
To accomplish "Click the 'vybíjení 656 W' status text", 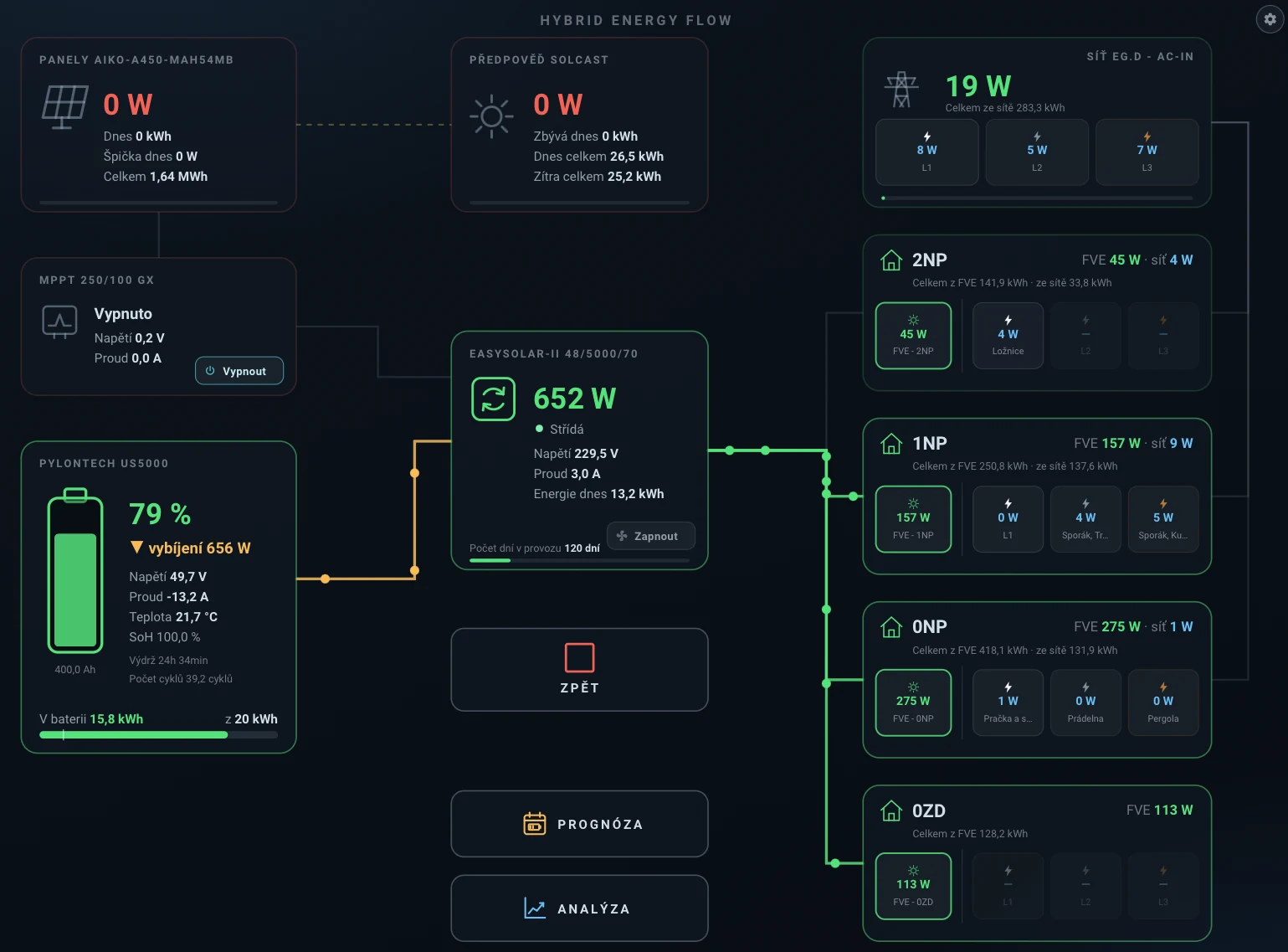I will click(199, 548).
